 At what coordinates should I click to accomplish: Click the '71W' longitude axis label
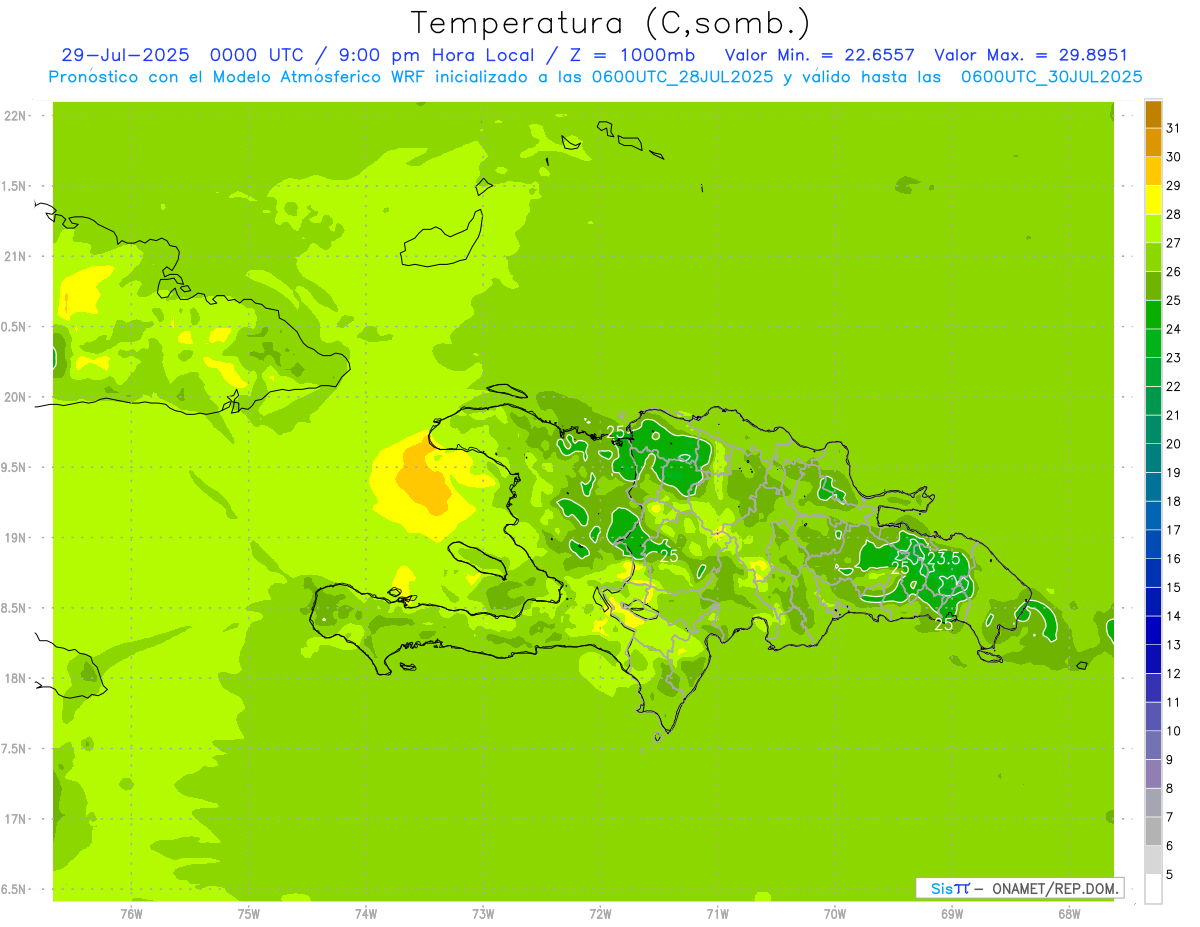click(x=717, y=914)
